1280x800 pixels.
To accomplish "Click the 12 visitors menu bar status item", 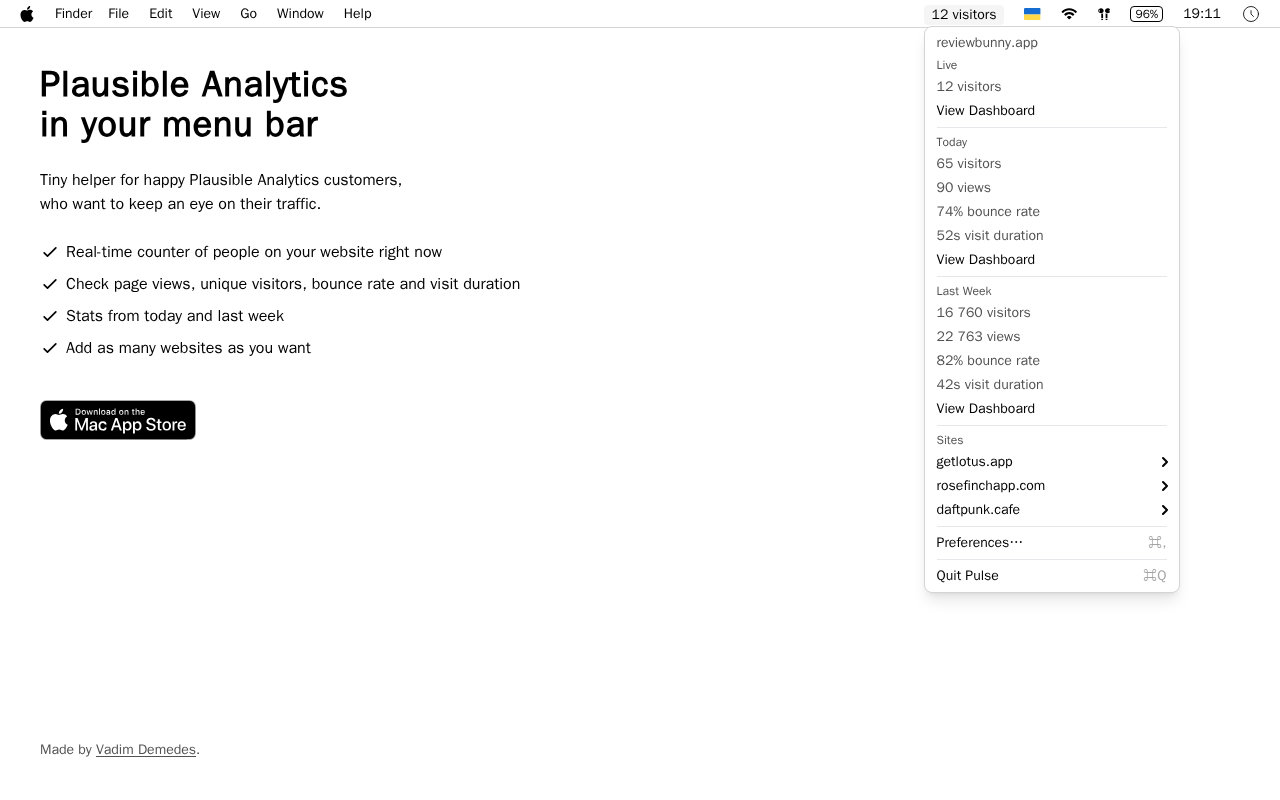I will coord(964,14).
